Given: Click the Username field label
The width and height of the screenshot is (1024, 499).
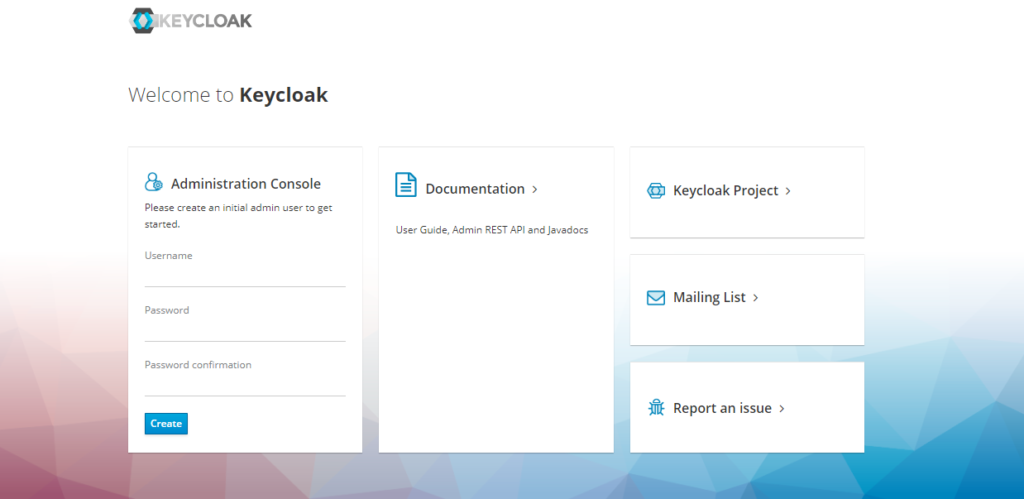Looking at the screenshot, I should point(168,255).
